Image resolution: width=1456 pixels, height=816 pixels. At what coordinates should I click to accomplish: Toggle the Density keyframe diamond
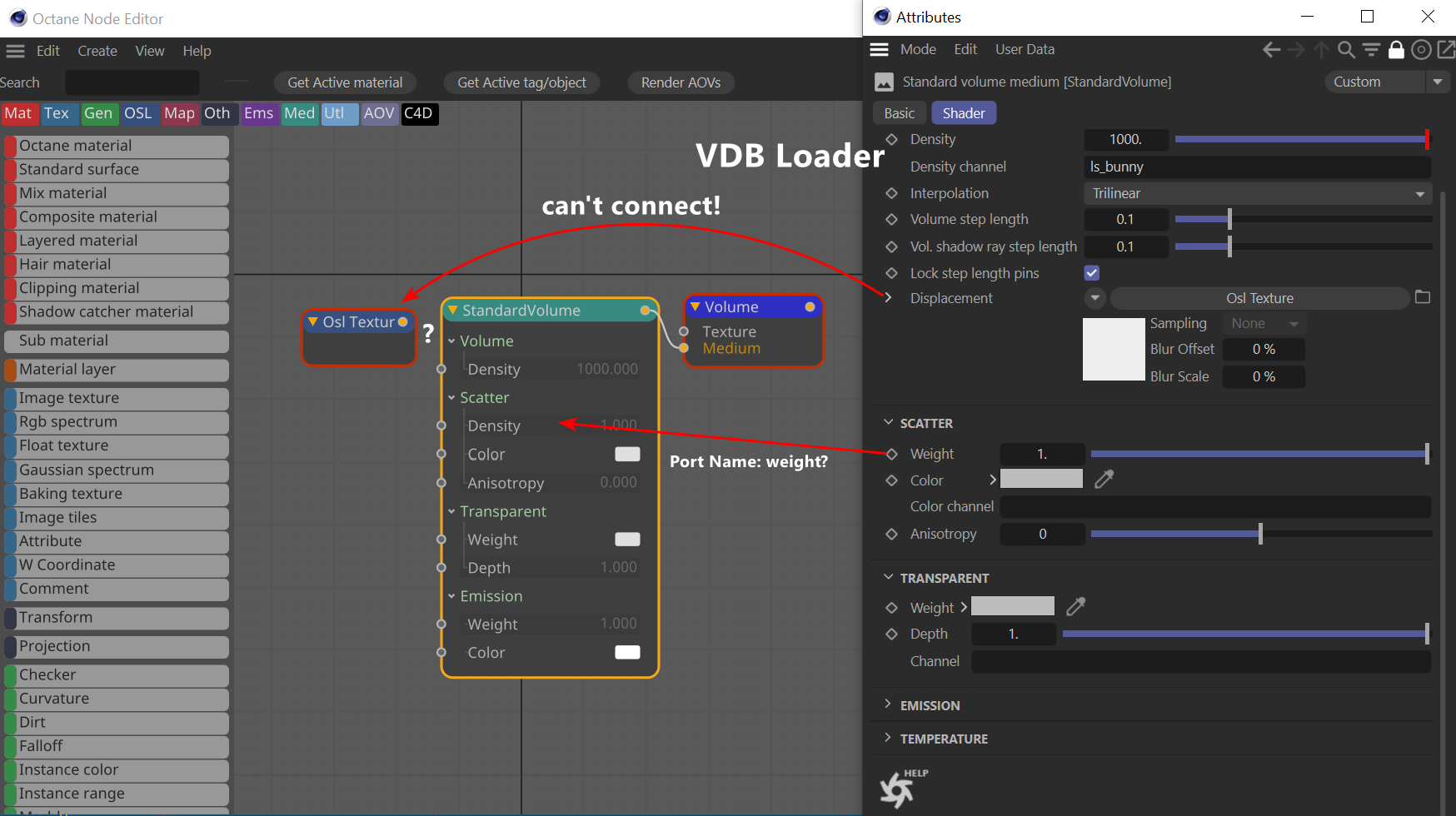pyautogui.click(x=891, y=139)
